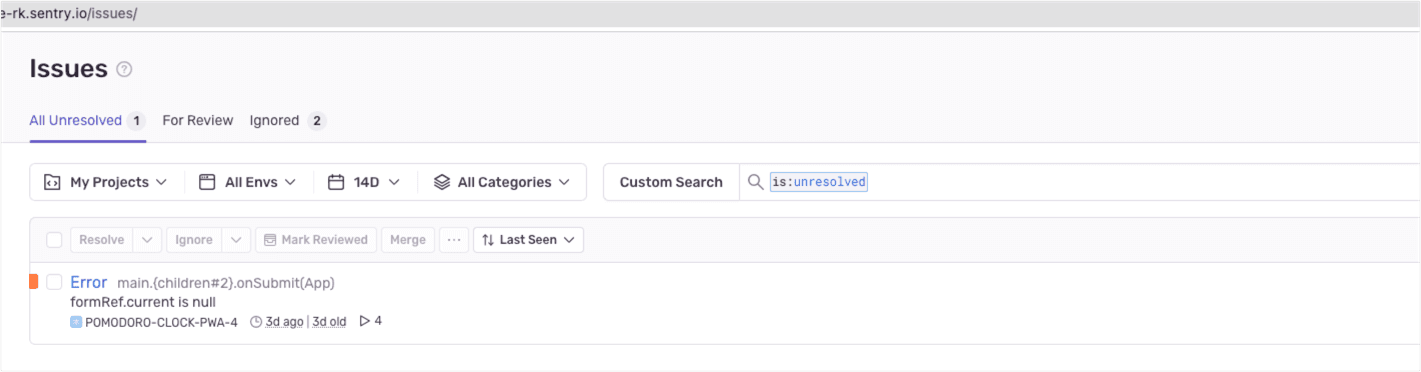Click the calendar icon for 14D range
The width and height of the screenshot is (1421, 372).
click(x=336, y=182)
